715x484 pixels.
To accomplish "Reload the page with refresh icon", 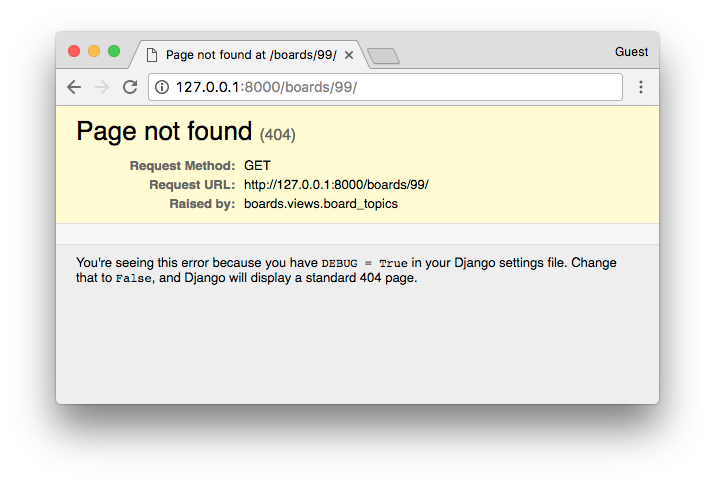I will point(130,87).
